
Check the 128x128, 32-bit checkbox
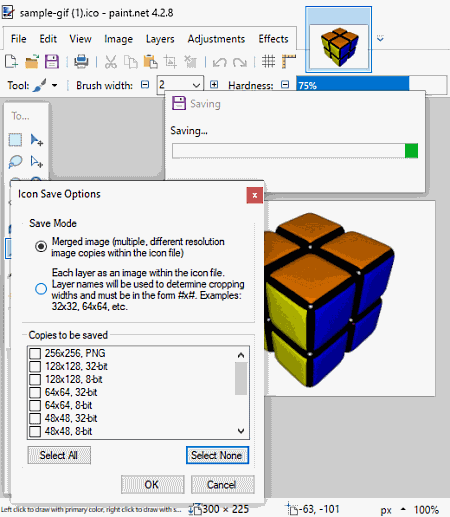pos(35,366)
